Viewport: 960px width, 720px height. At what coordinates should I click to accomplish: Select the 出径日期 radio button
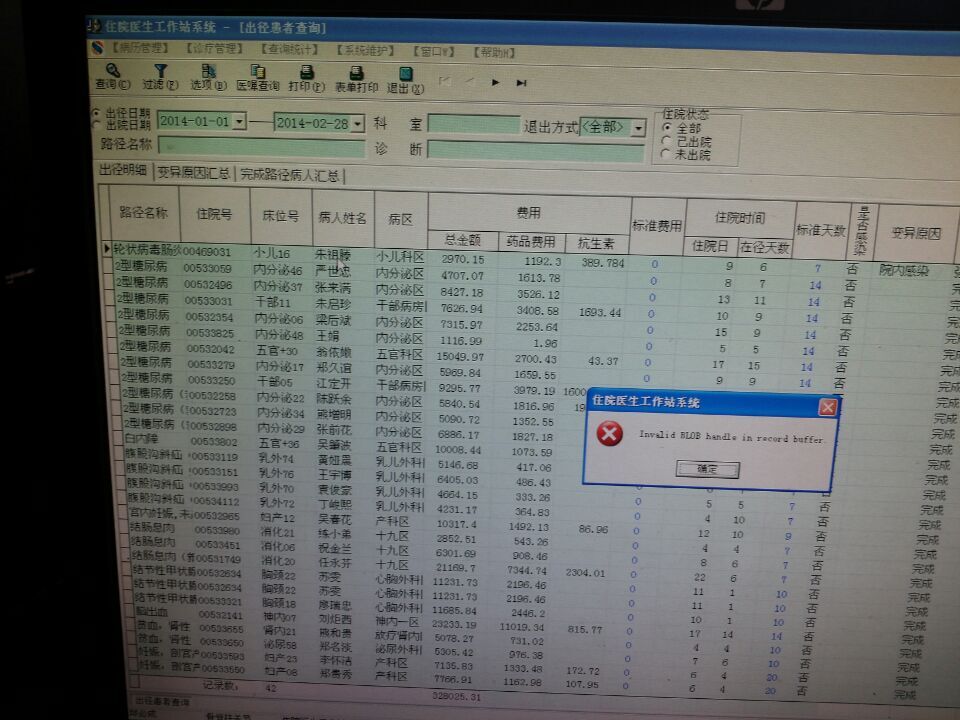96,113
